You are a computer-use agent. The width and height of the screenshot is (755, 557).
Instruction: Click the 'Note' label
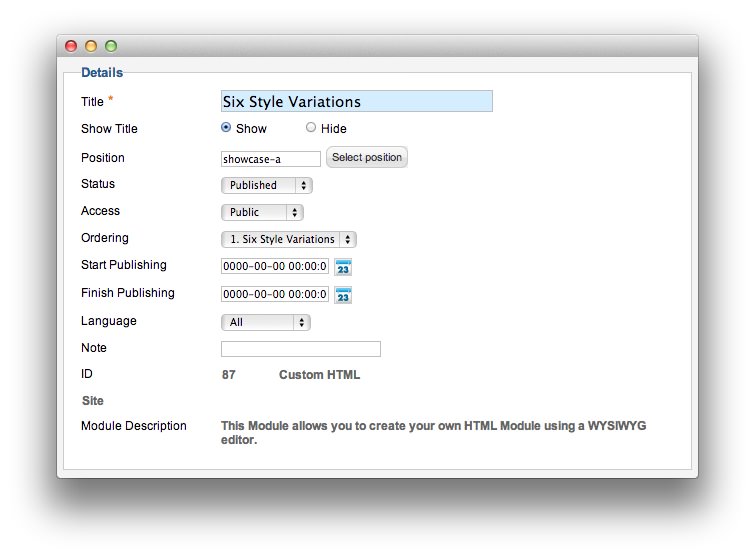tap(94, 348)
